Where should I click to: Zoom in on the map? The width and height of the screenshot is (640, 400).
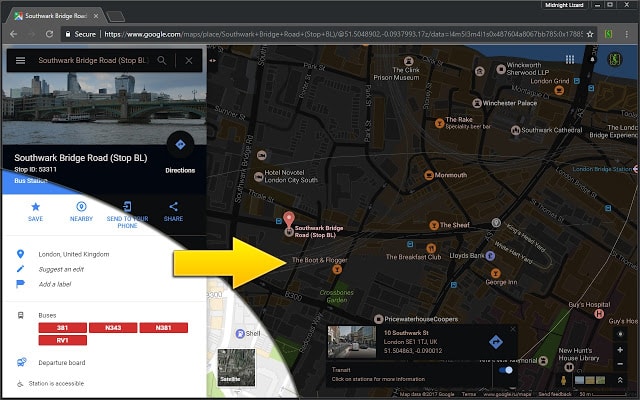[620, 350]
